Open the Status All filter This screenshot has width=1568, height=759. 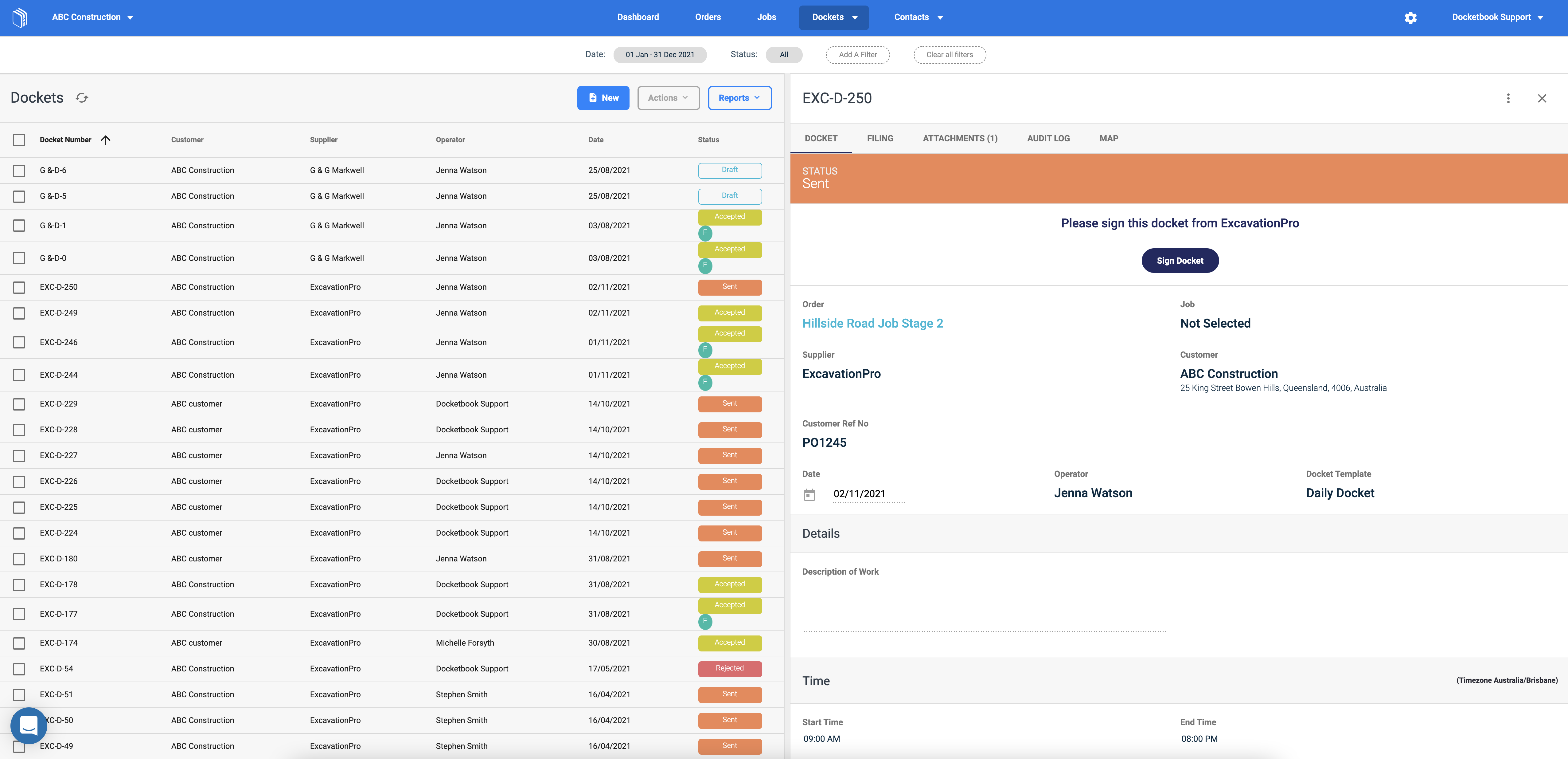coord(783,54)
